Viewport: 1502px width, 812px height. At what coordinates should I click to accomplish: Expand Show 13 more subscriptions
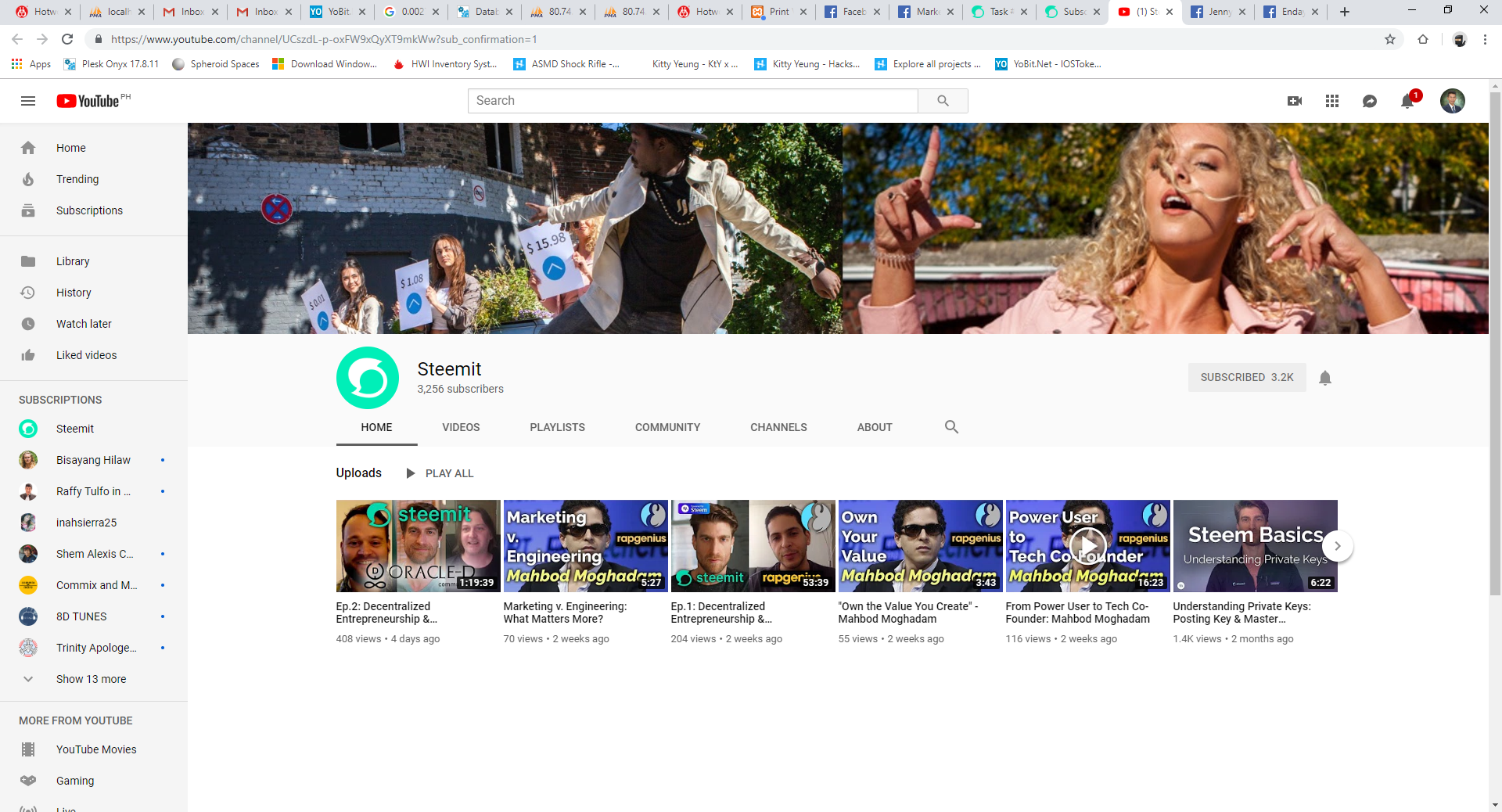click(94, 679)
